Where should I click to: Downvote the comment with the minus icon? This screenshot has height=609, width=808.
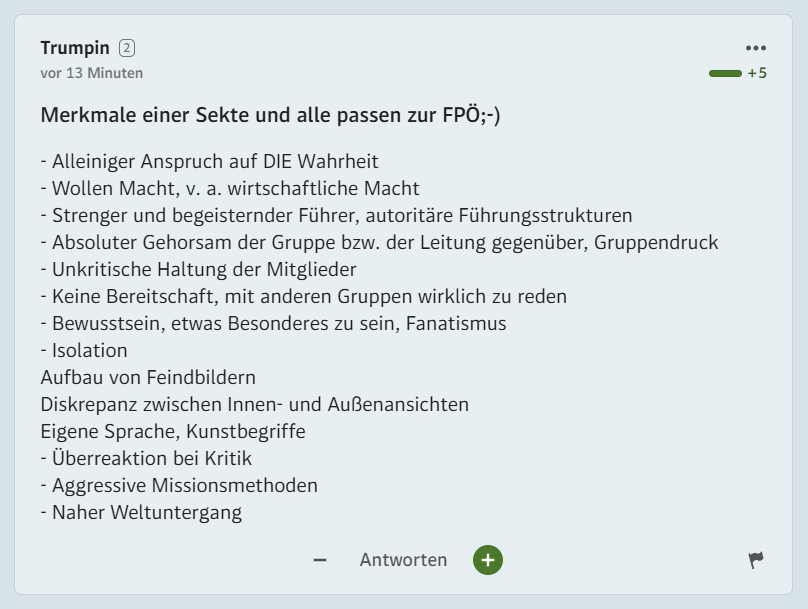tap(320, 560)
